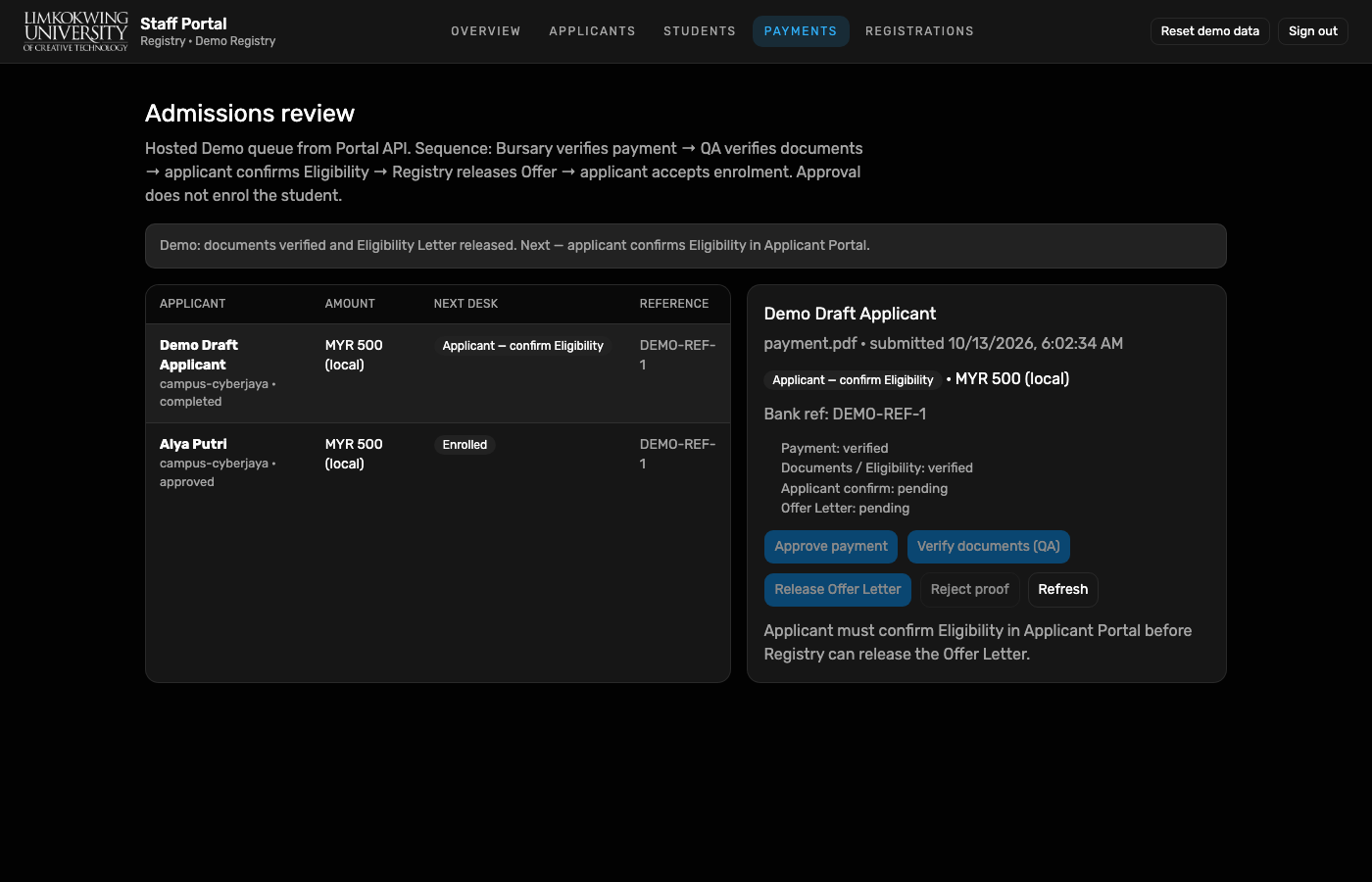Select the Demo Draft Applicant row name
Viewport: 1372px width, 882px height.
[199, 355]
